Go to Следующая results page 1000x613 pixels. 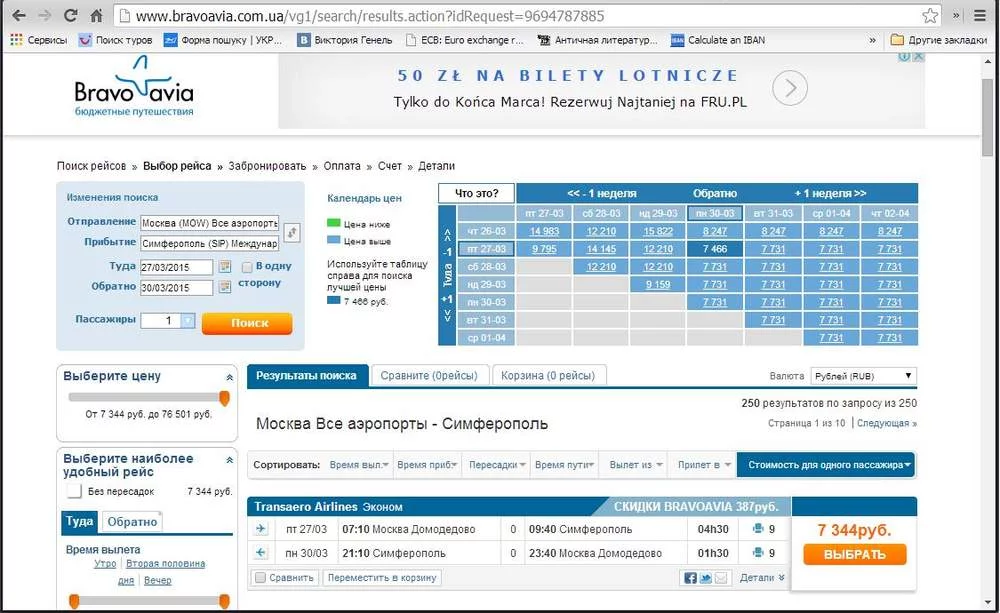tap(886, 423)
